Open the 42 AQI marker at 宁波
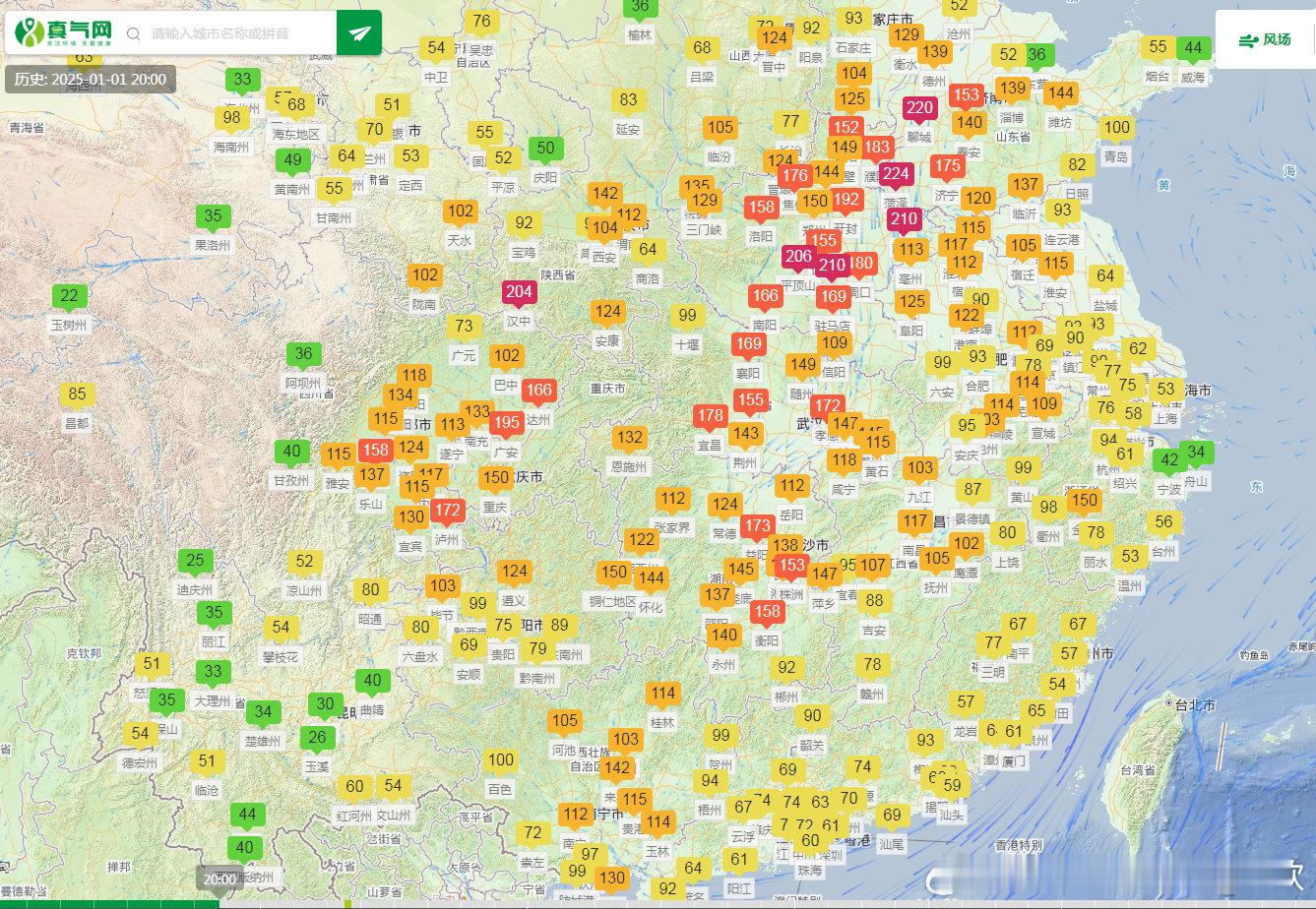 point(1169,460)
